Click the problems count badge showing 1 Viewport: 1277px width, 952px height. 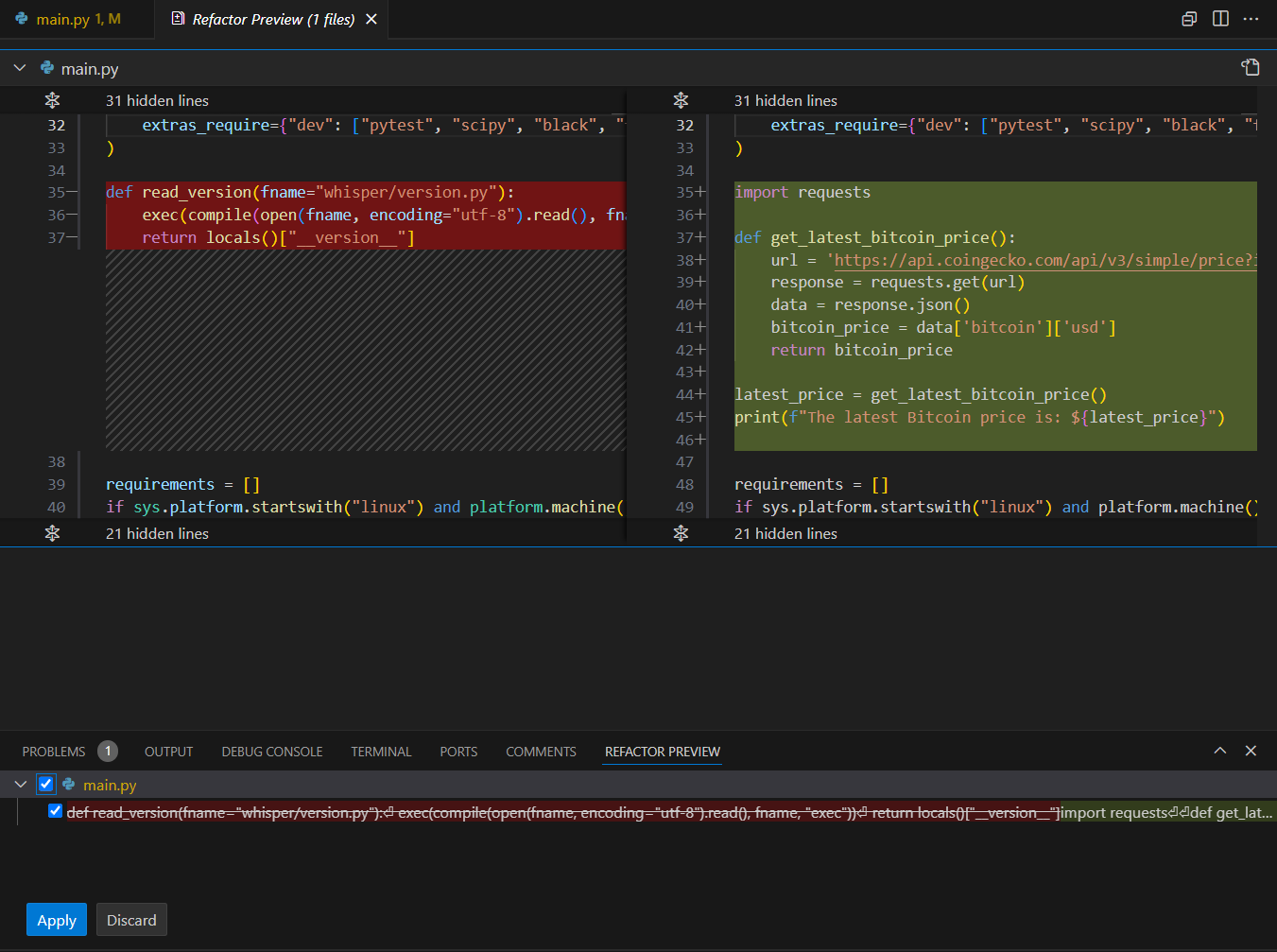coord(108,751)
